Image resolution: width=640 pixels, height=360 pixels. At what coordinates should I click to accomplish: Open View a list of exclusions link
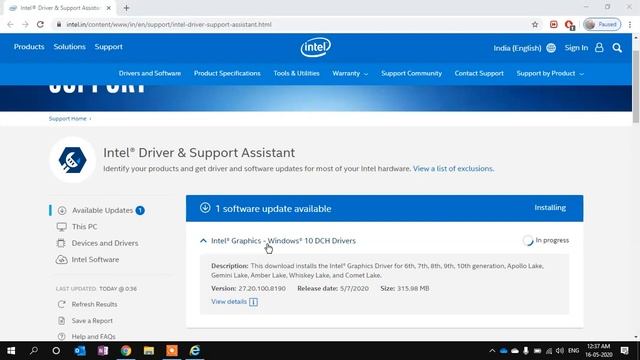pyautogui.click(x=453, y=169)
